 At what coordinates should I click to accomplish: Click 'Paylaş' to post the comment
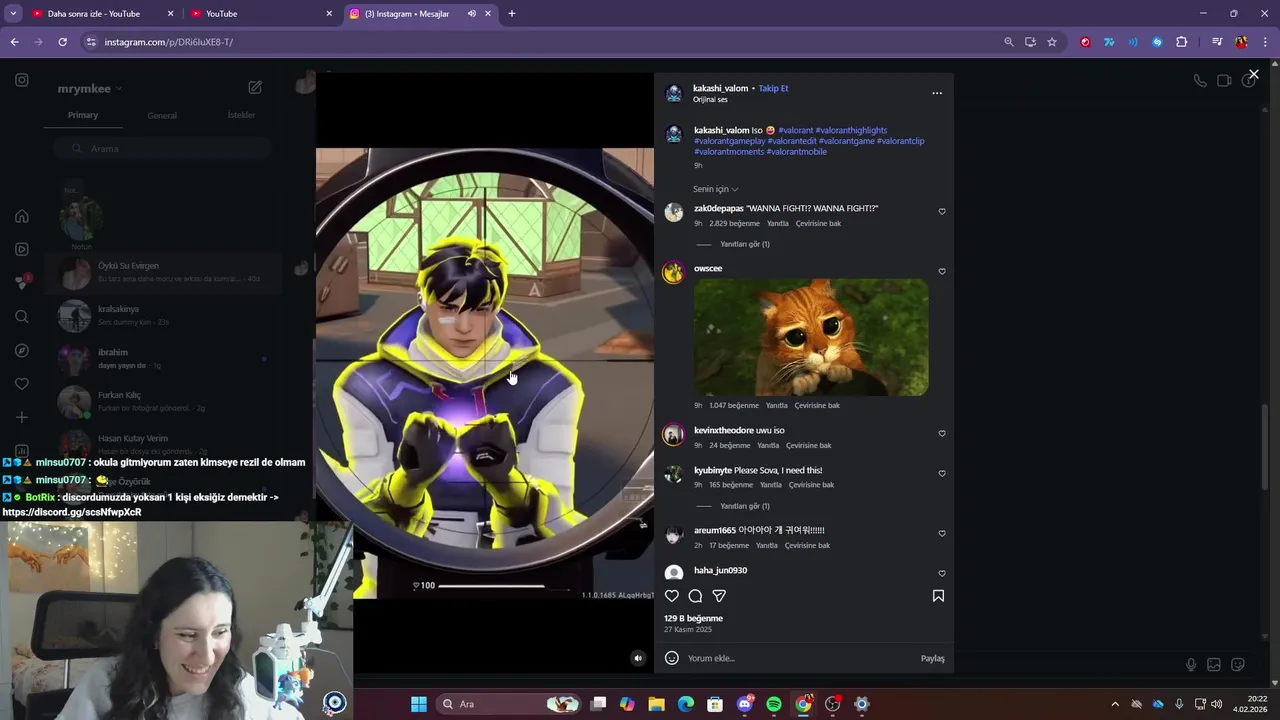click(x=932, y=658)
